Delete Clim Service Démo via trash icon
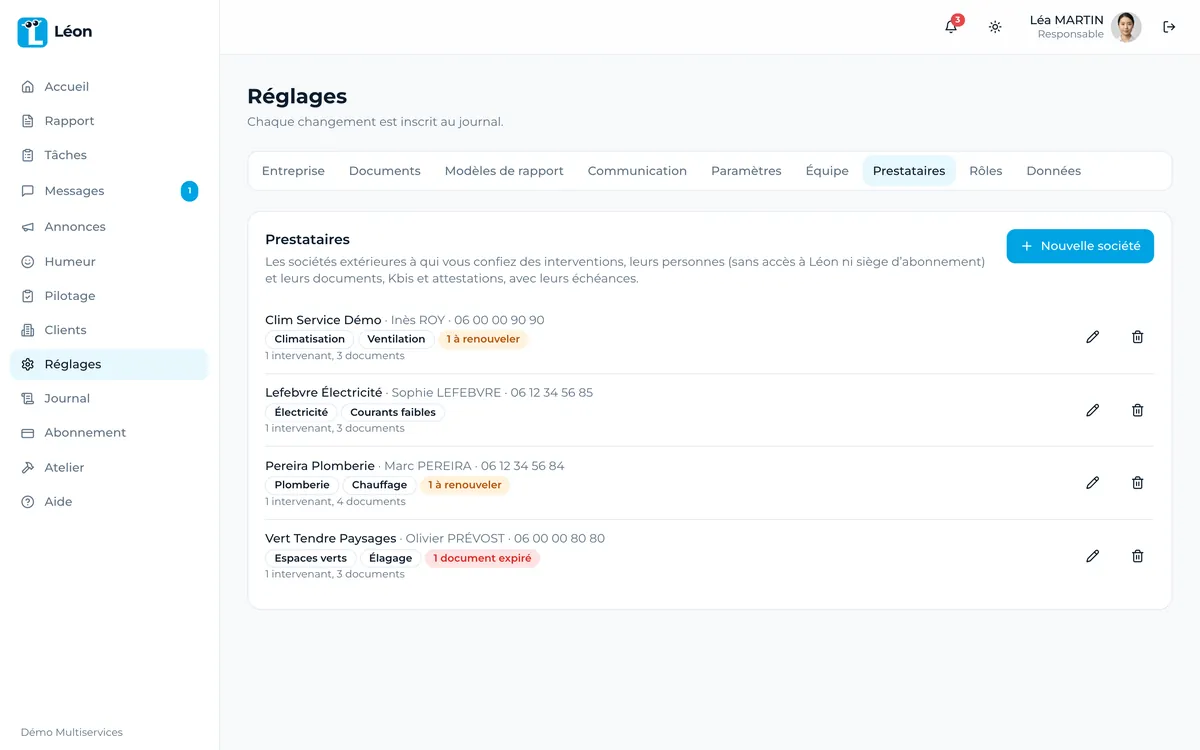Image resolution: width=1200 pixels, height=750 pixels. click(x=1137, y=337)
